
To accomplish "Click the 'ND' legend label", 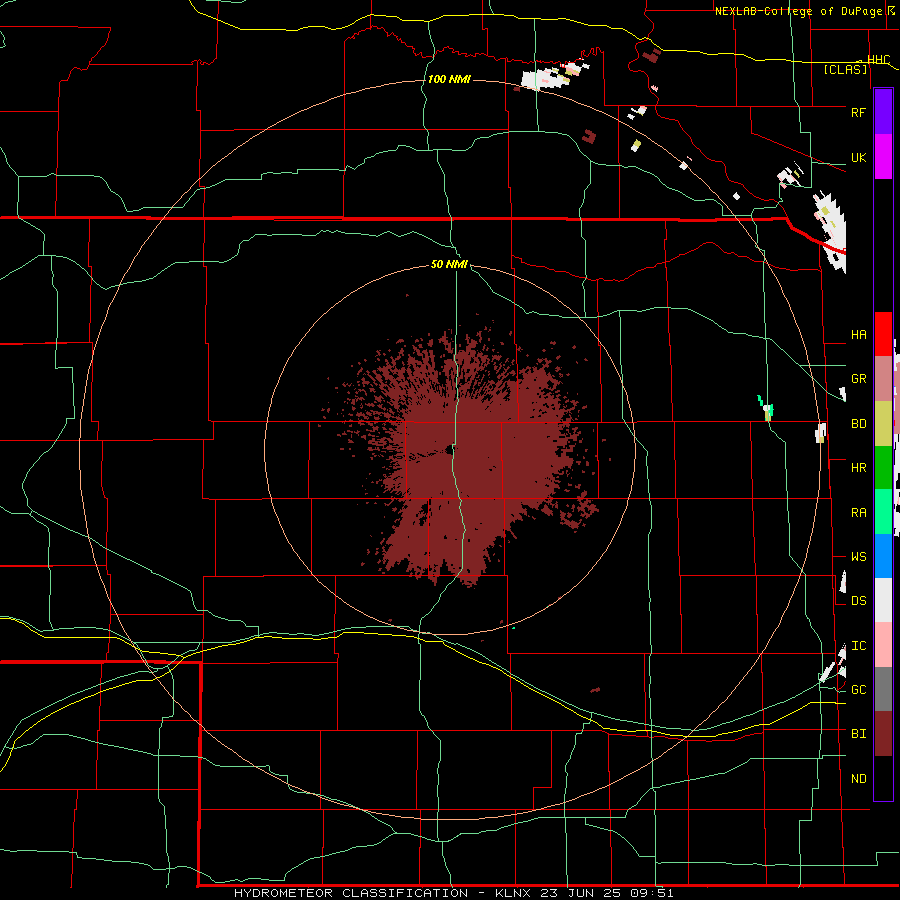I will [x=858, y=779].
